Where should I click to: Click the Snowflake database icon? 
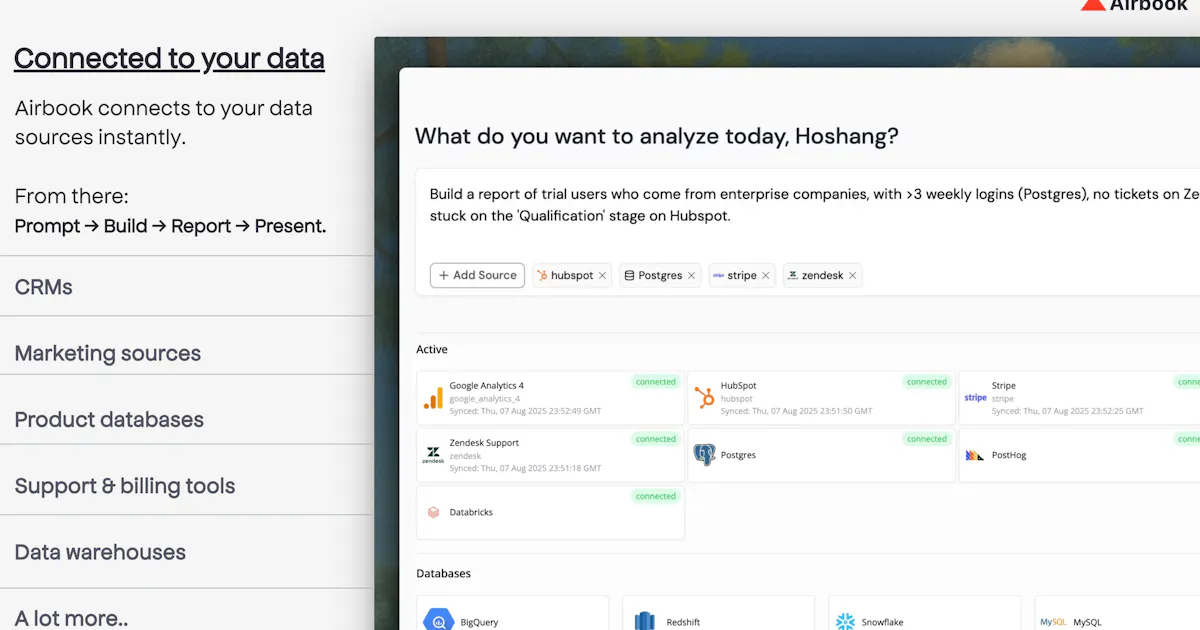coord(846,622)
